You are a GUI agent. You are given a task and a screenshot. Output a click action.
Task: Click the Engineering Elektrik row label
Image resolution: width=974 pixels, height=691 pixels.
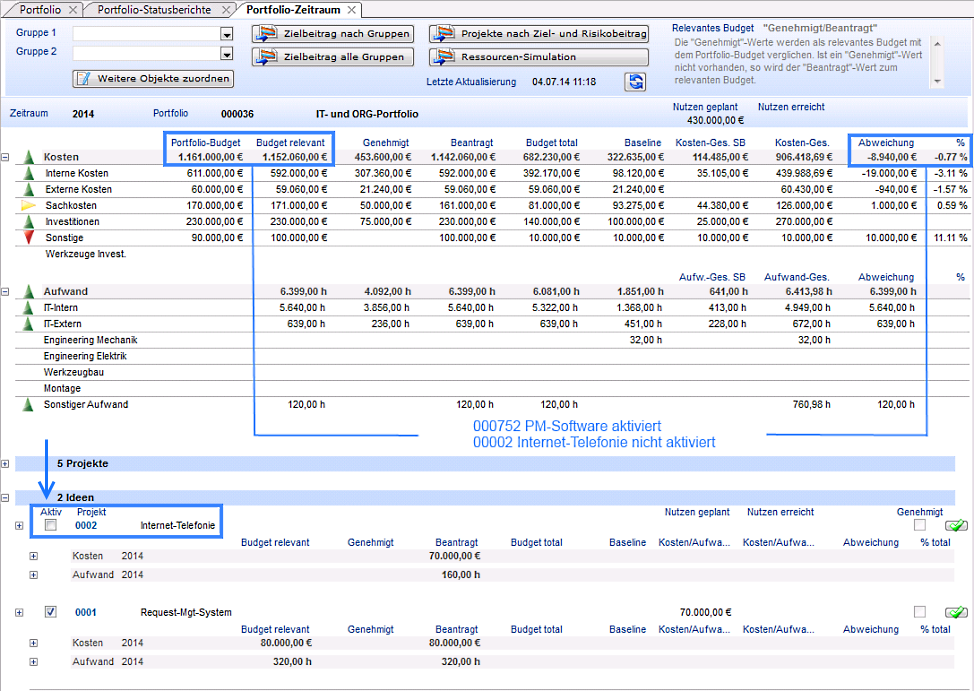(x=85, y=356)
